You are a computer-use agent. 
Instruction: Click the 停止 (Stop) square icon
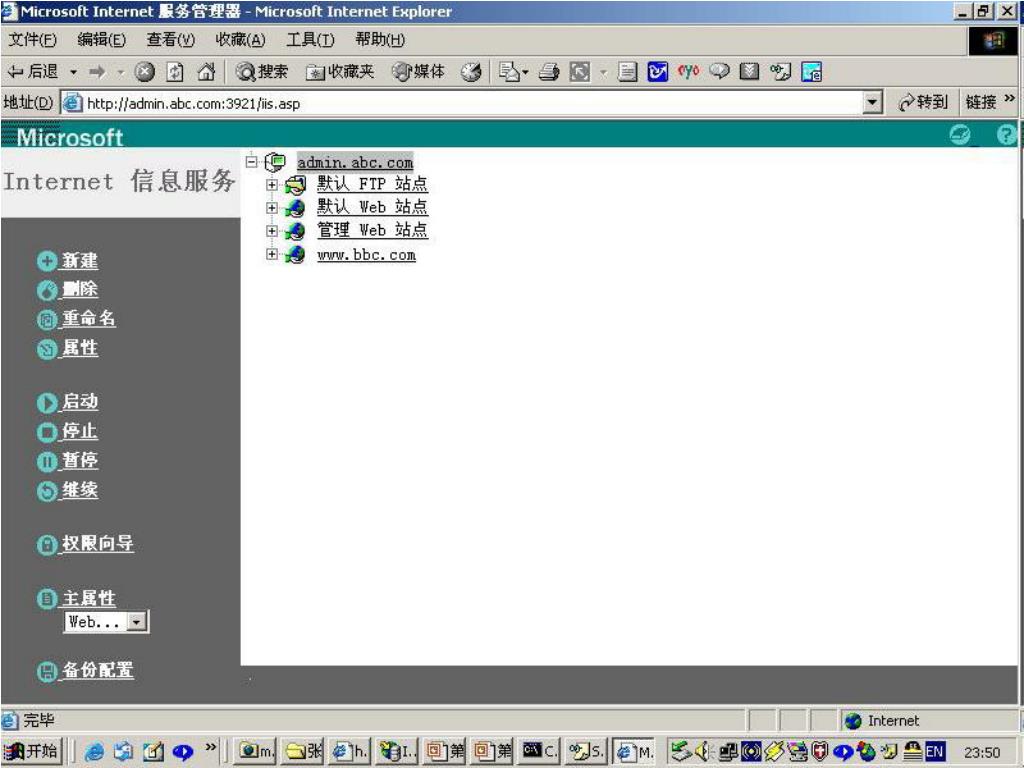46,432
